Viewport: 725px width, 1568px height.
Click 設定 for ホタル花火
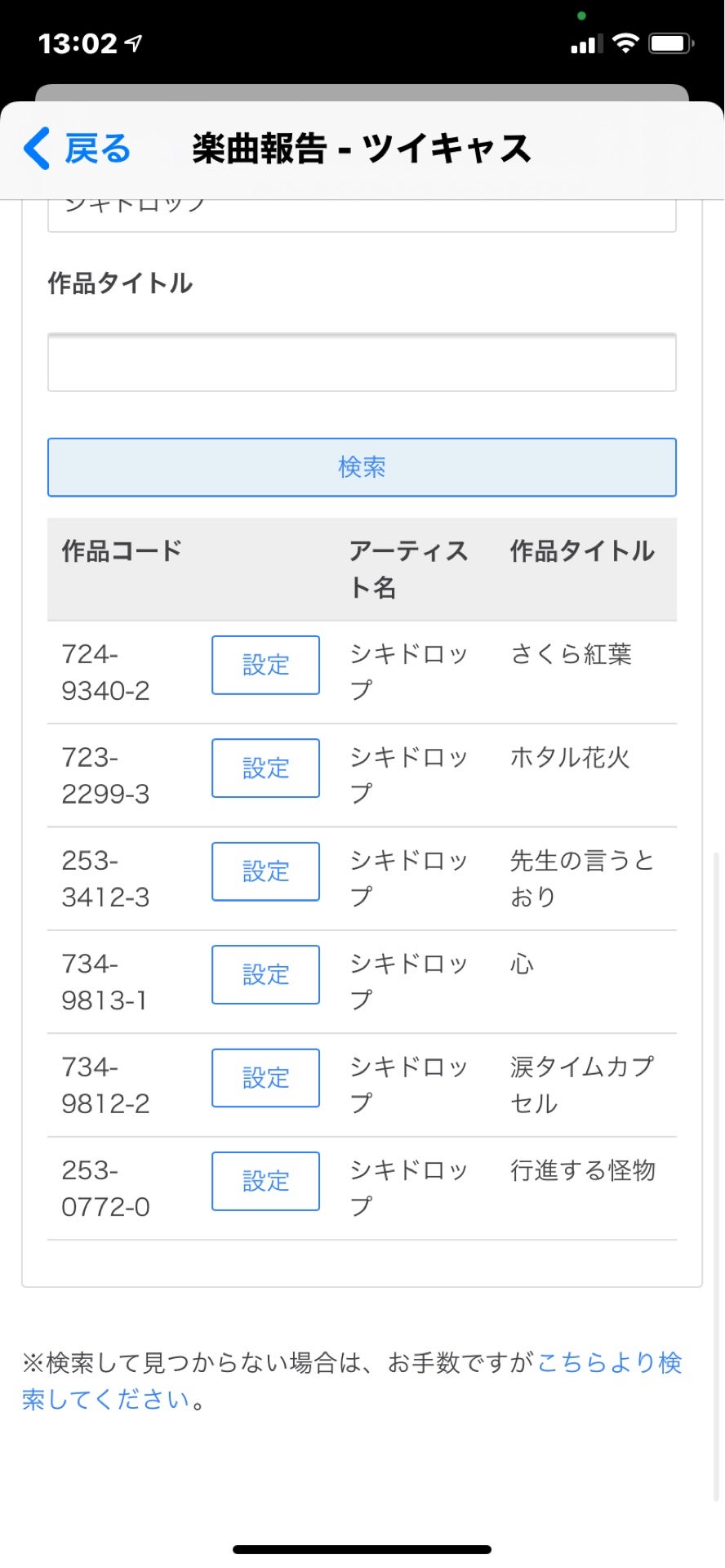coord(265,768)
